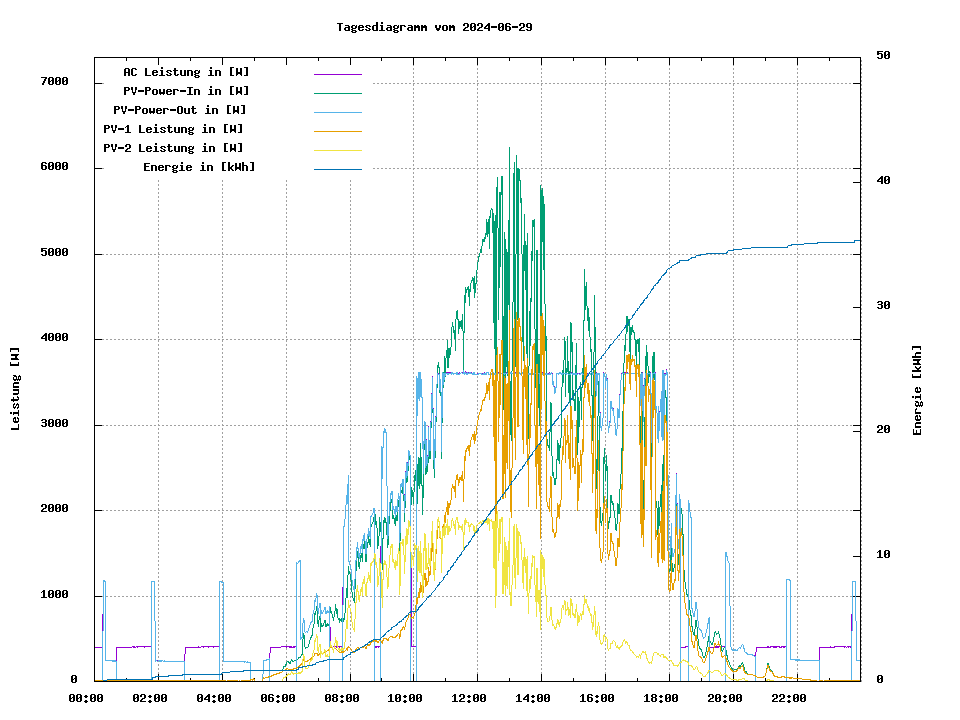Click the light blue PV-Power-Out legend line sample
Screen dimensions: 960x720
click(x=337, y=112)
